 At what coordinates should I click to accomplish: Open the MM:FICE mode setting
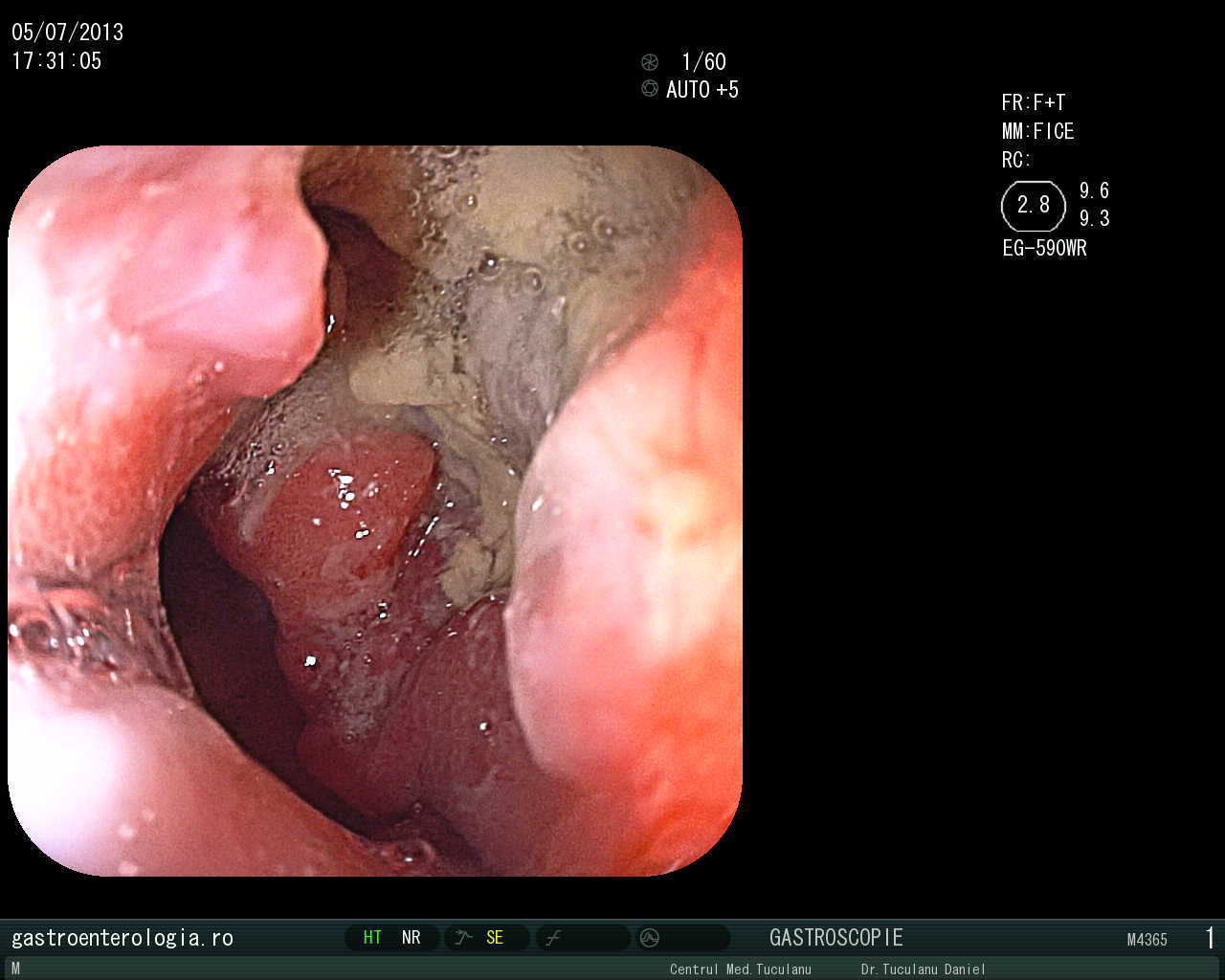(1037, 131)
